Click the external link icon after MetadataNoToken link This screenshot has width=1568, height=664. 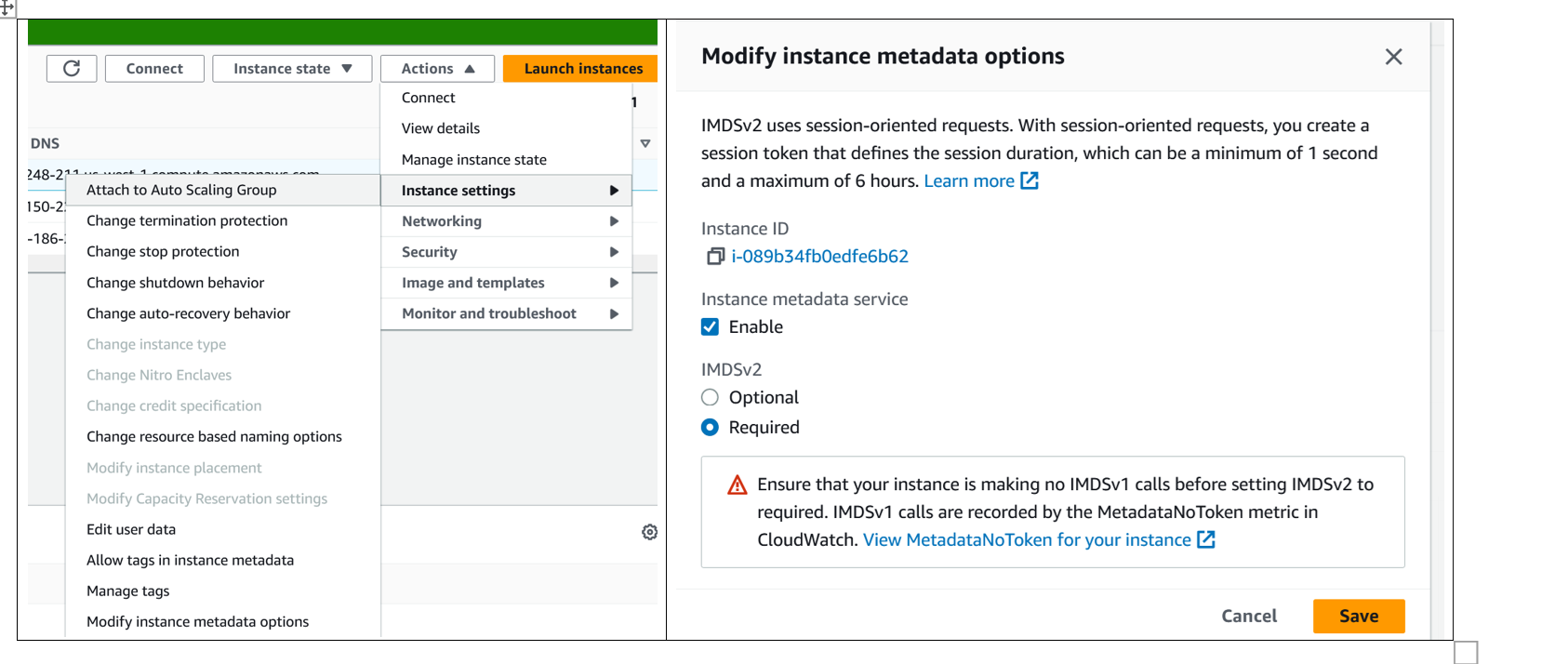1206,539
